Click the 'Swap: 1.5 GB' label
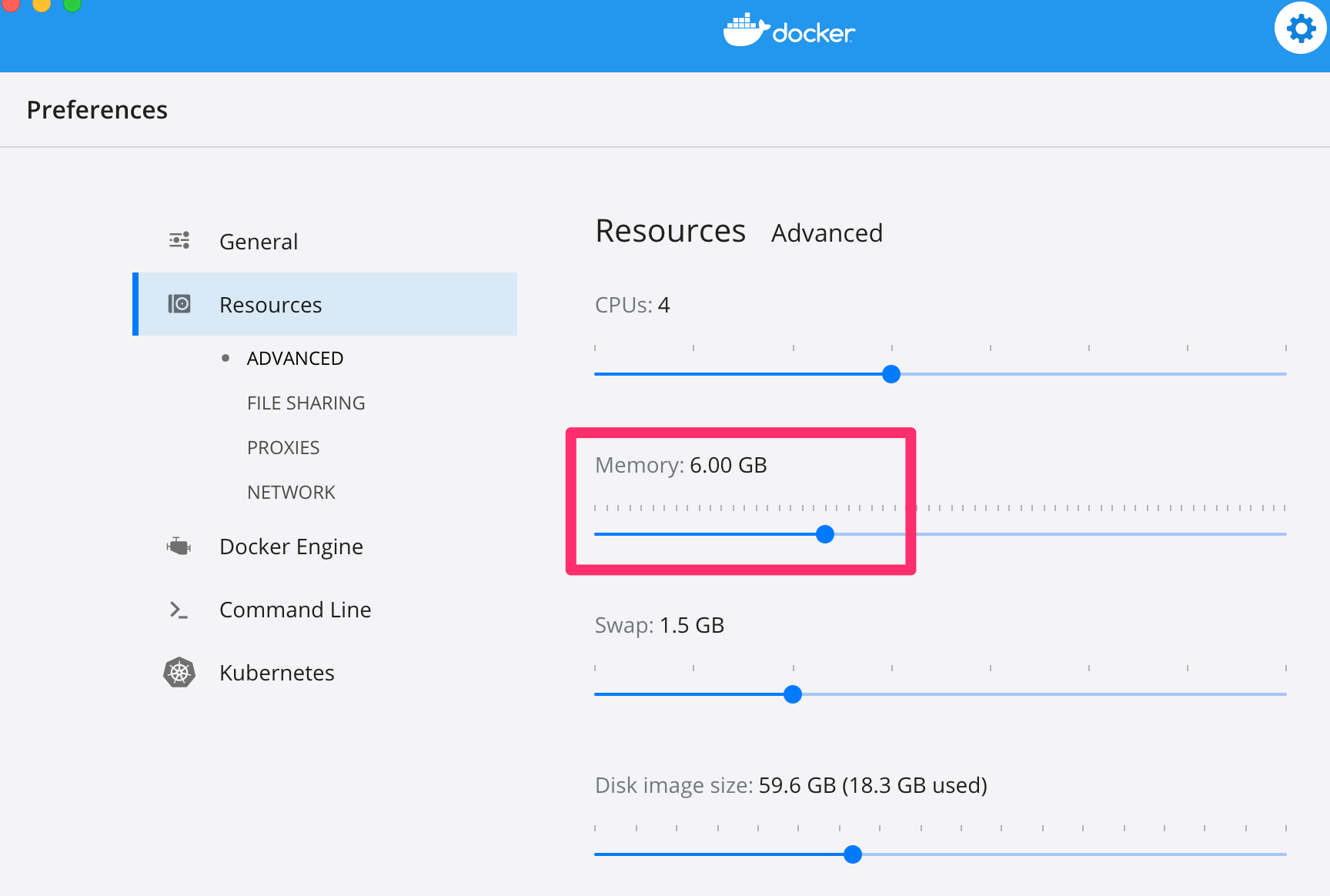Screen dimensions: 1330x896 click(660, 625)
